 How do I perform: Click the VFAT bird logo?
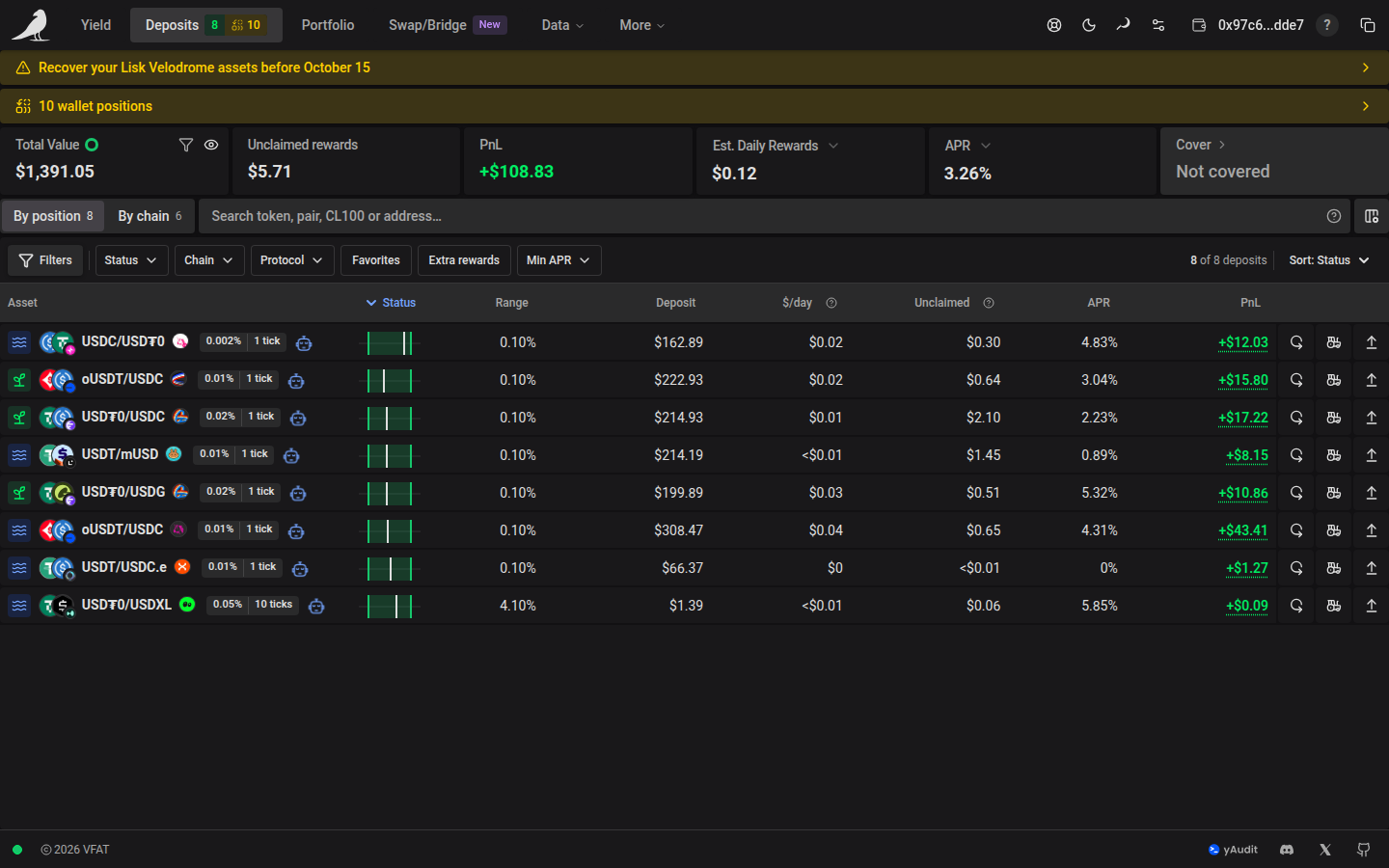pos(31,25)
